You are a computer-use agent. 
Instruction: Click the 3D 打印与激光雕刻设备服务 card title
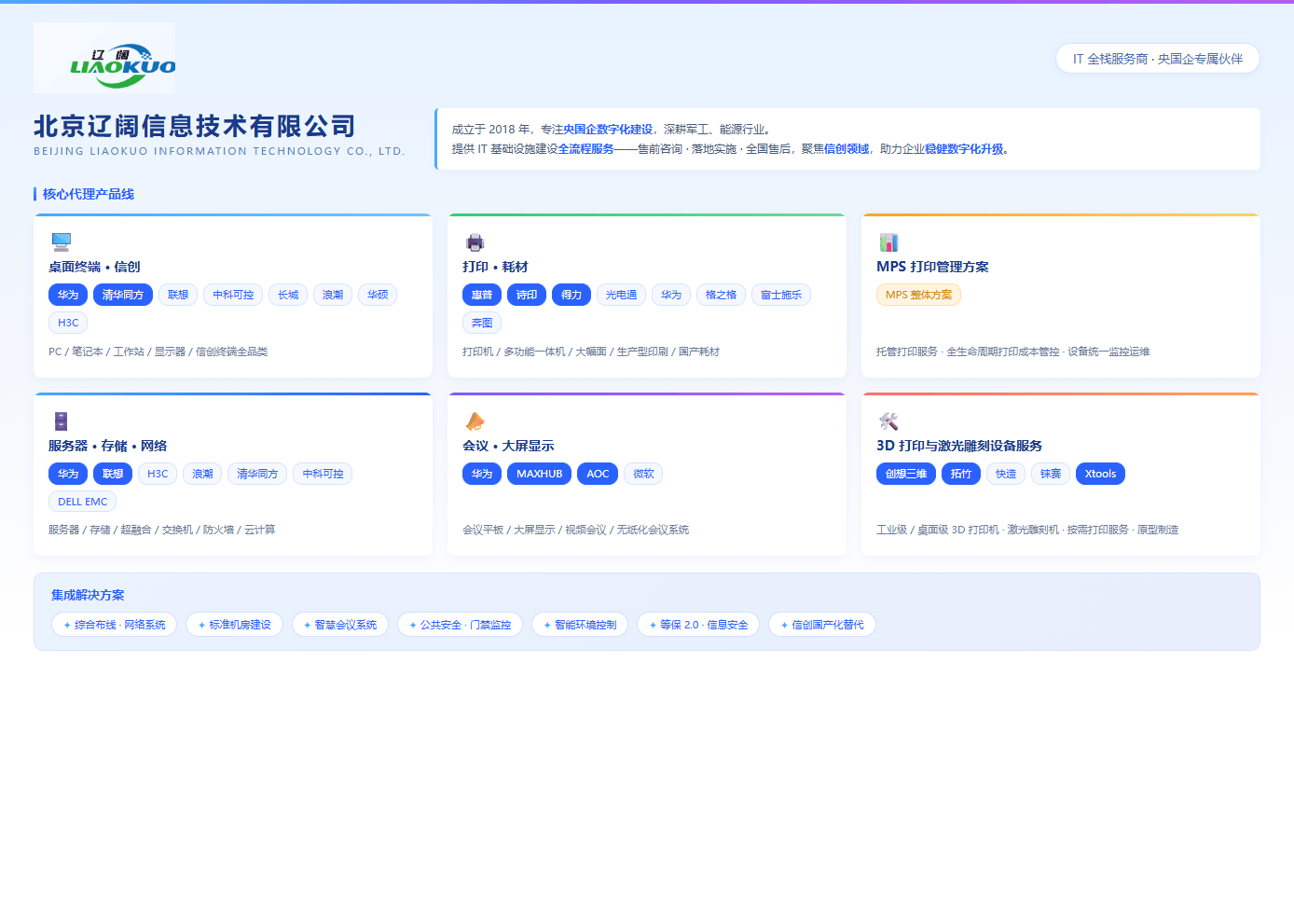point(959,446)
